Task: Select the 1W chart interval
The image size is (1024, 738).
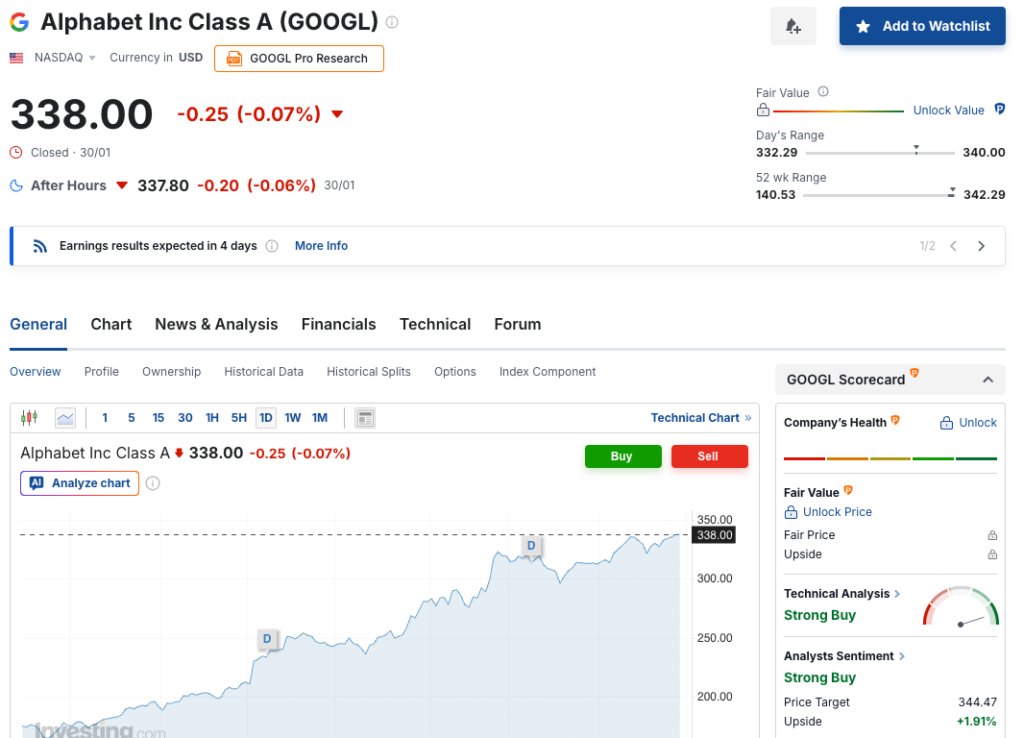Action: 293,418
